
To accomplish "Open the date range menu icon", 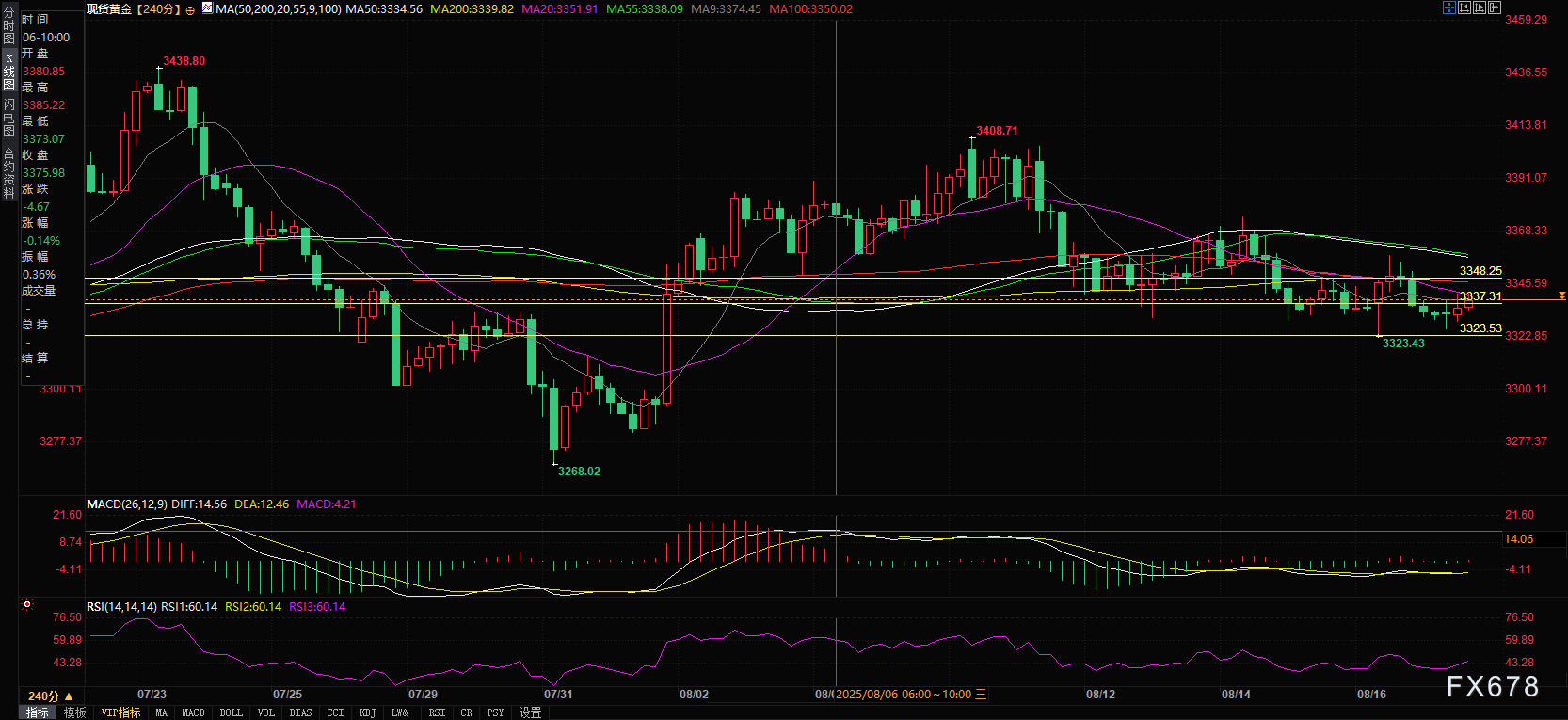I will point(981,695).
